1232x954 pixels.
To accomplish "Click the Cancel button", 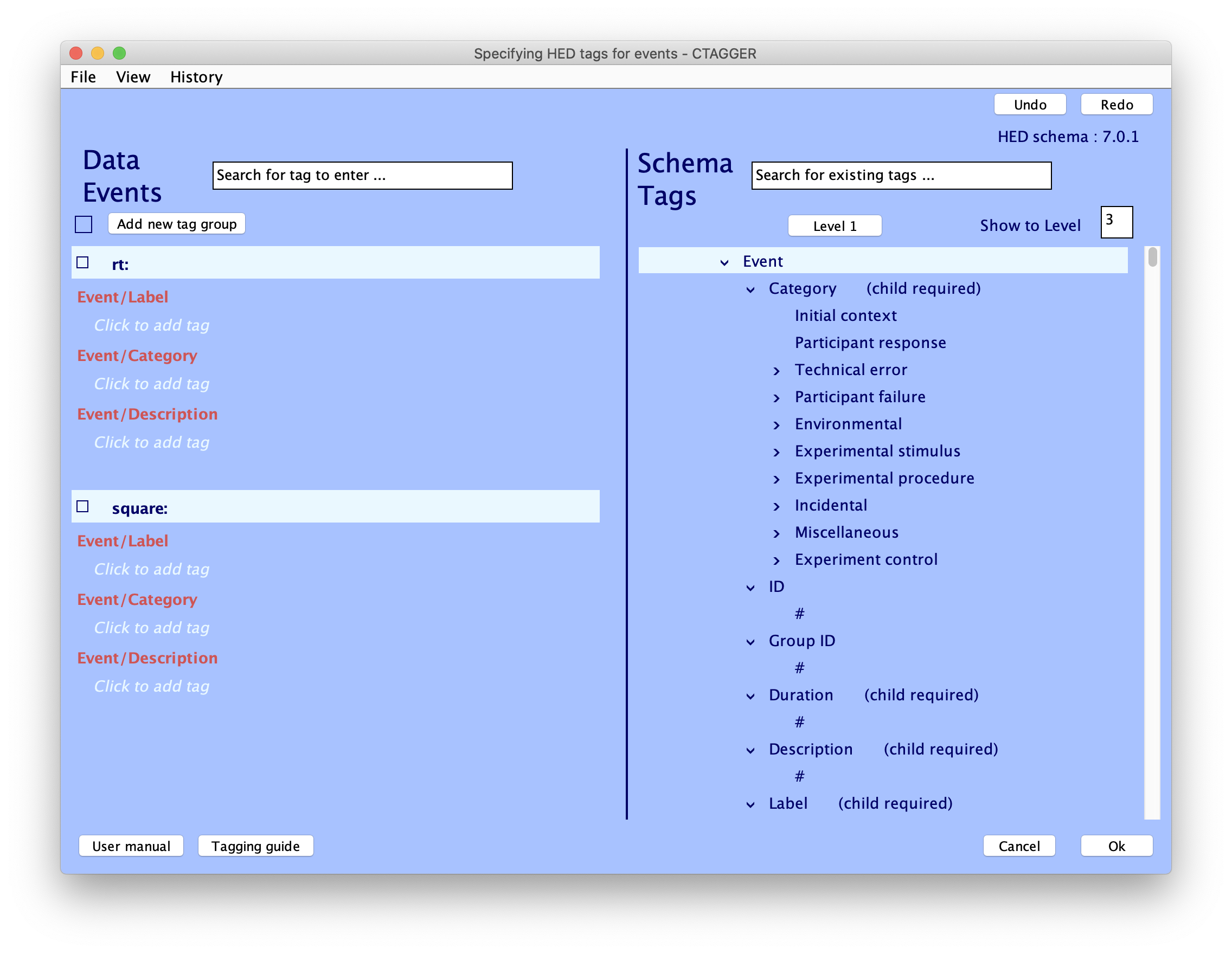I will tap(1019, 846).
